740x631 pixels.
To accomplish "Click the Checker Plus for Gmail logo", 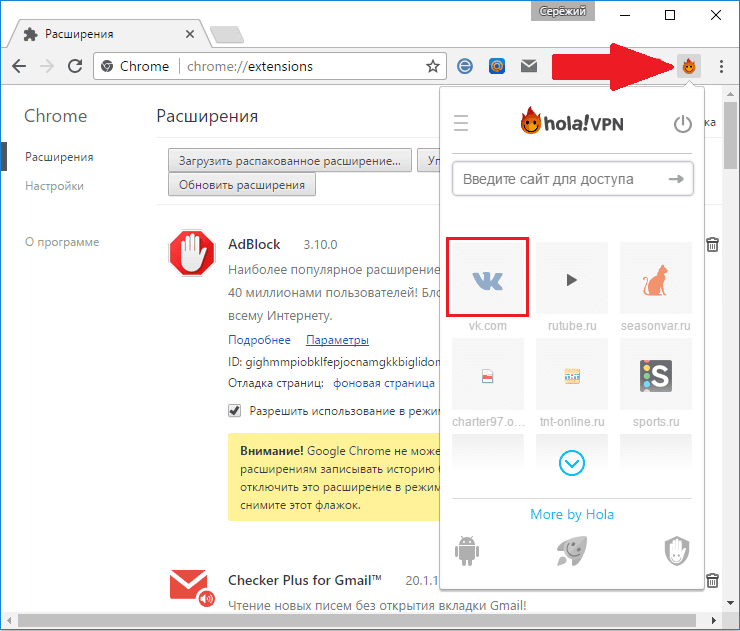I will [x=192, y=588].
